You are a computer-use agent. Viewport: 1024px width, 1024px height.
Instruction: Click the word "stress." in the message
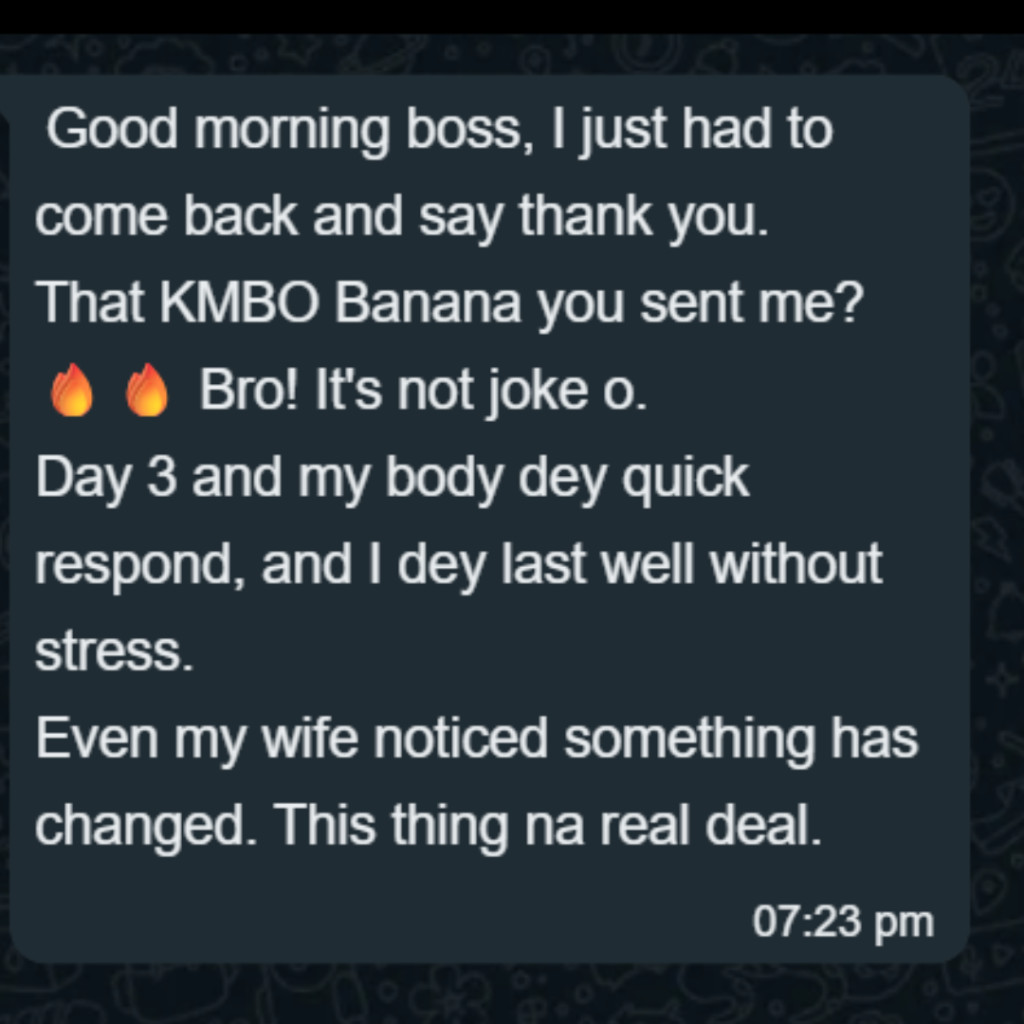point(114,652)
